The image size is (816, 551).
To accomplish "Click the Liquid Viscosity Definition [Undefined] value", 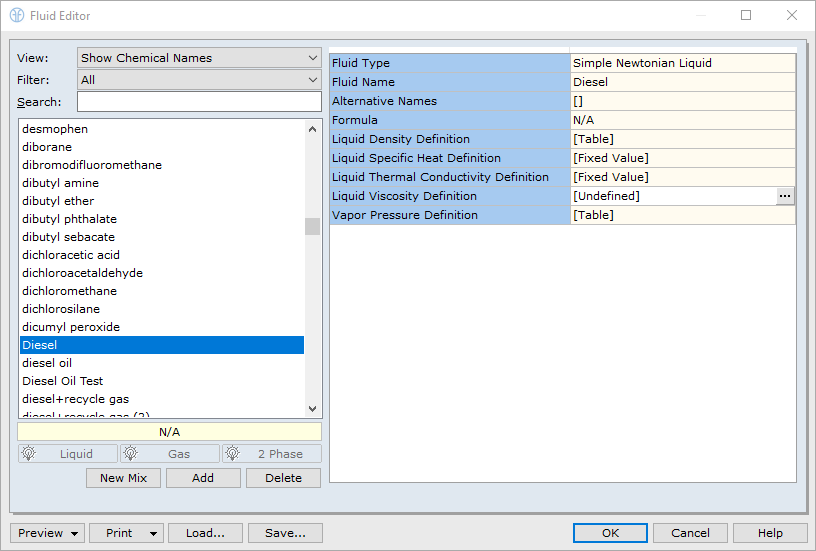I will (673, 196).
